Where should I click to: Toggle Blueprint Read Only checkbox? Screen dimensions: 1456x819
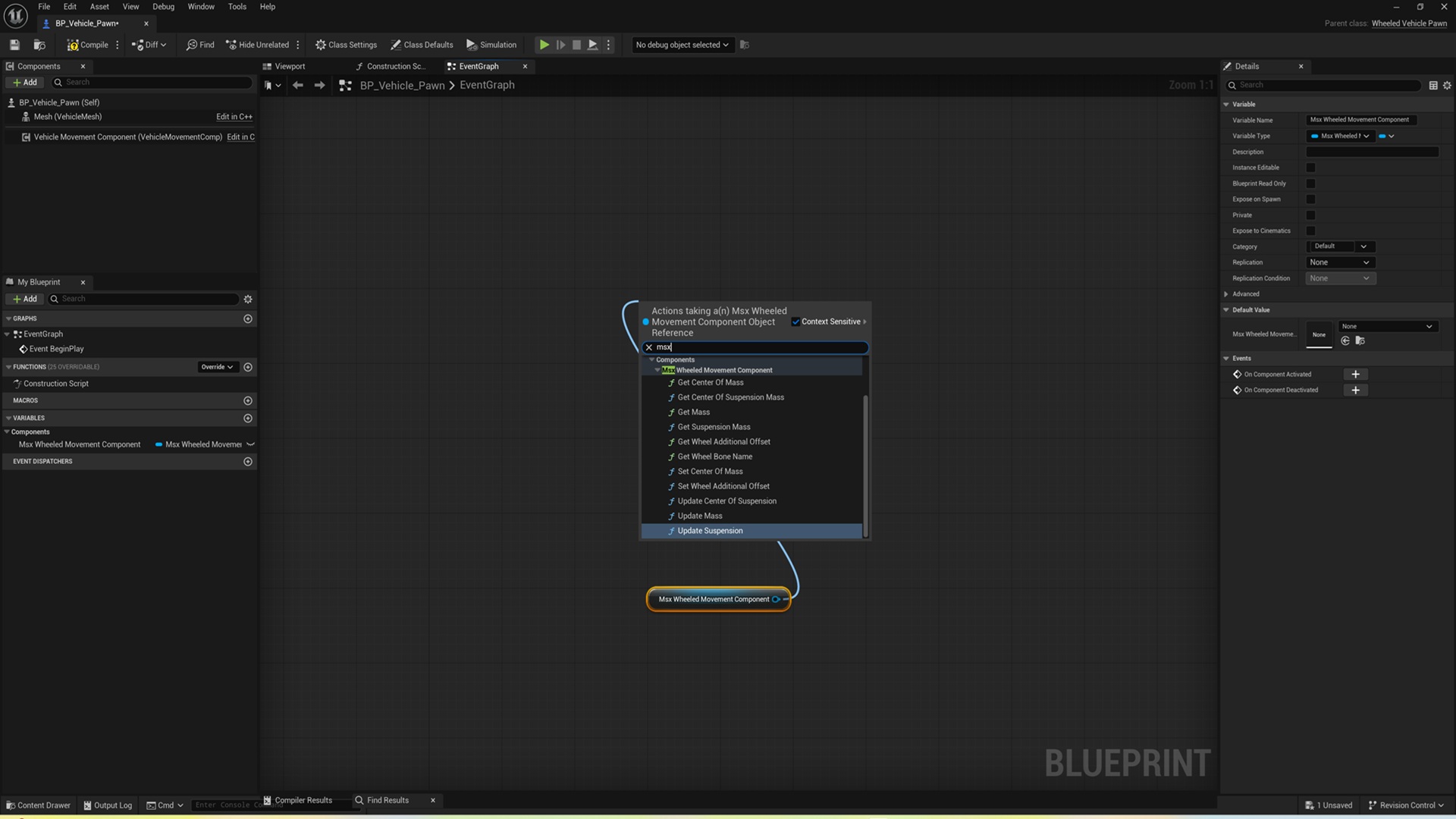[1310, 184]
